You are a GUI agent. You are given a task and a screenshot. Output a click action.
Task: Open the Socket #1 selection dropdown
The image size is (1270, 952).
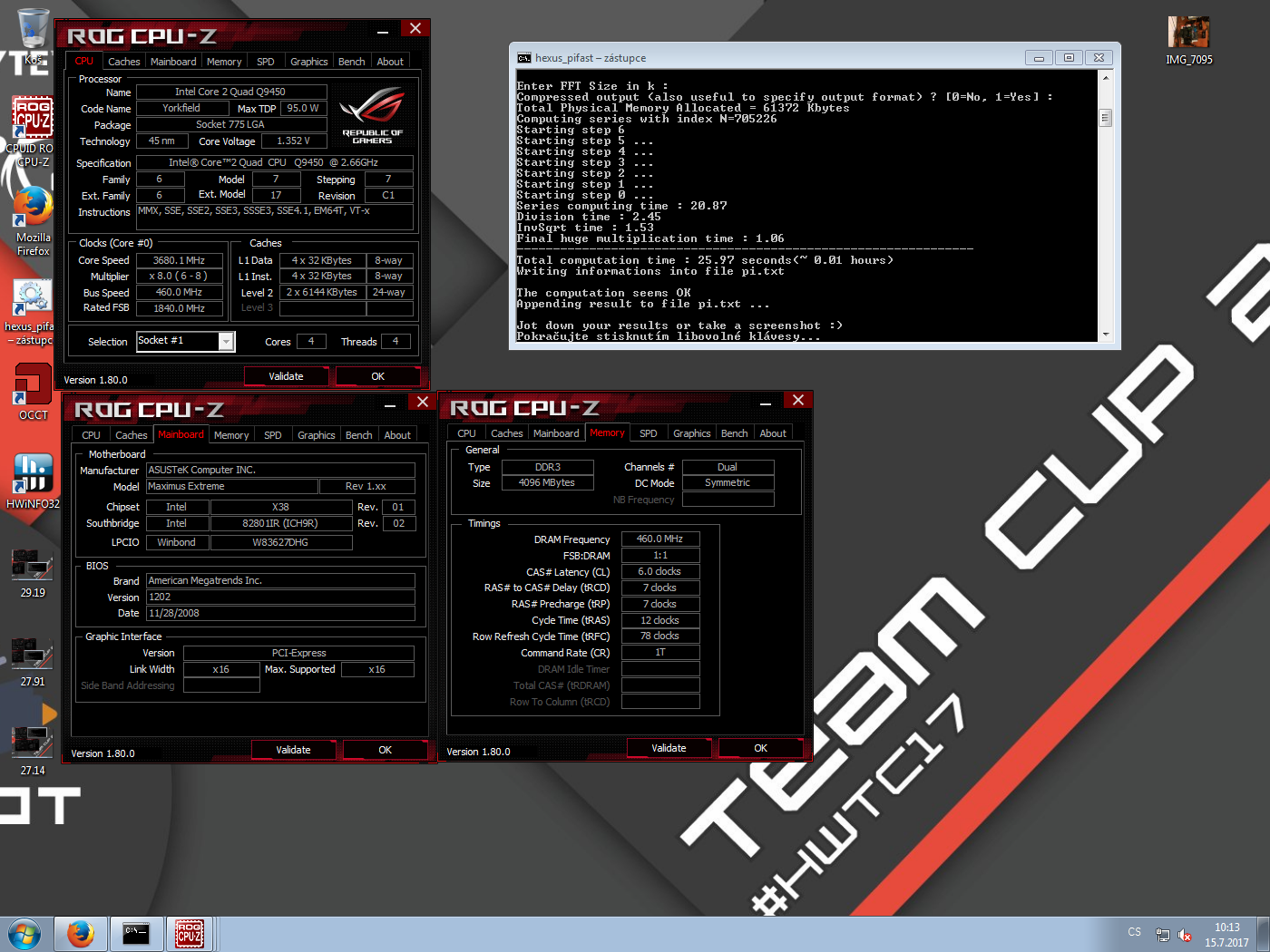(x=226, y=342)
